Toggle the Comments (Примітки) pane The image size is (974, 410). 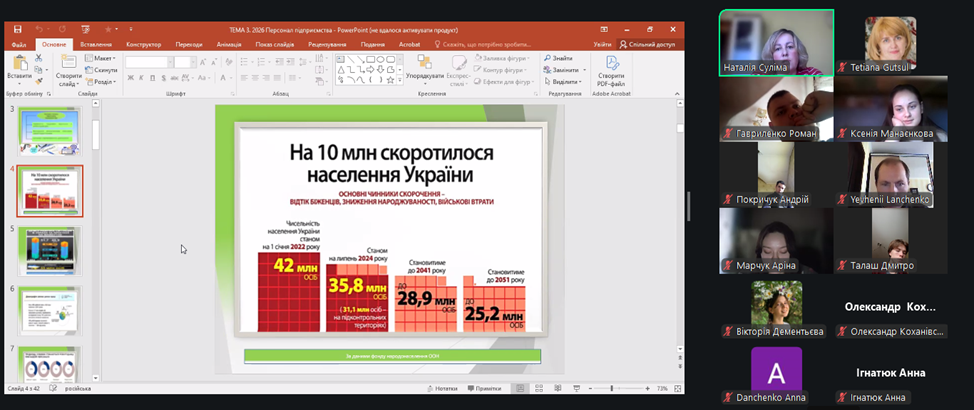tap(483, 388)
